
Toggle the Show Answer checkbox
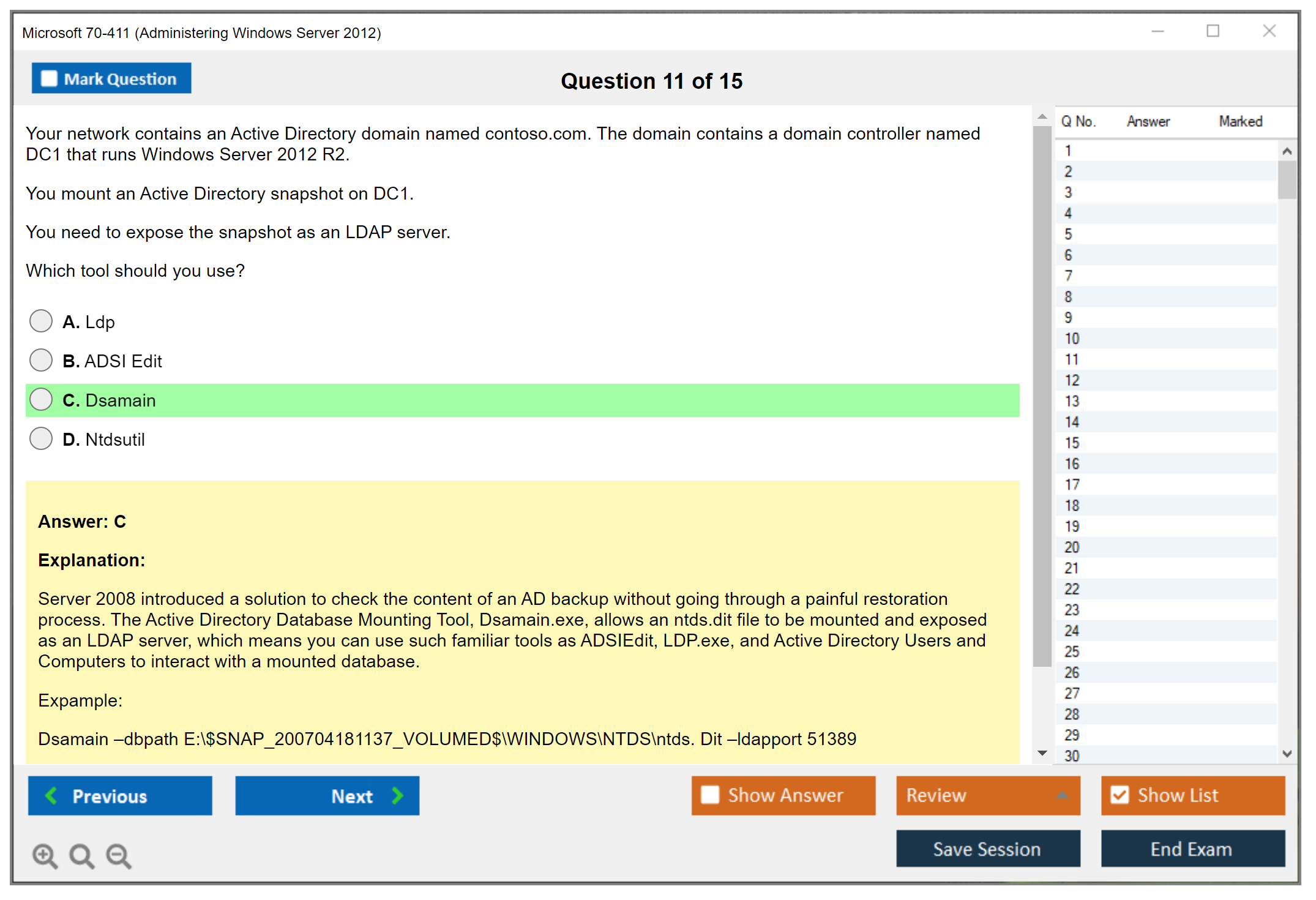(x=710, y=795)
